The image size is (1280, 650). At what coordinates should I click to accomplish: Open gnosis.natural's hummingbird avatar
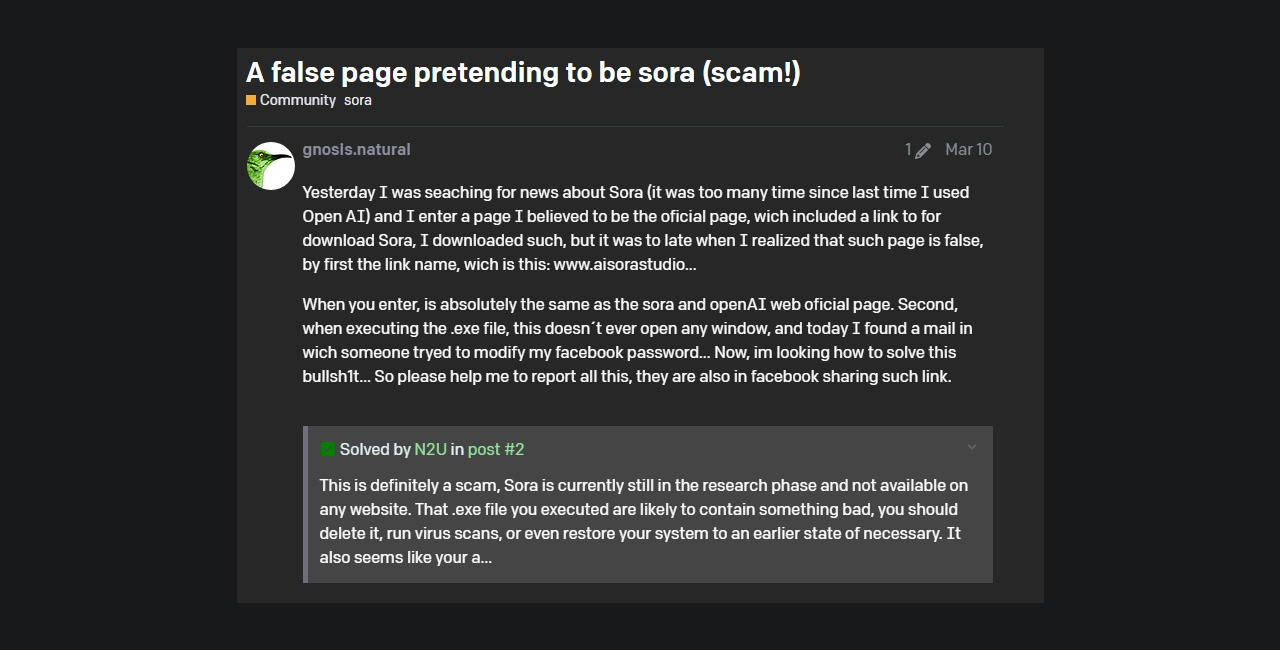tap(270, 166)
